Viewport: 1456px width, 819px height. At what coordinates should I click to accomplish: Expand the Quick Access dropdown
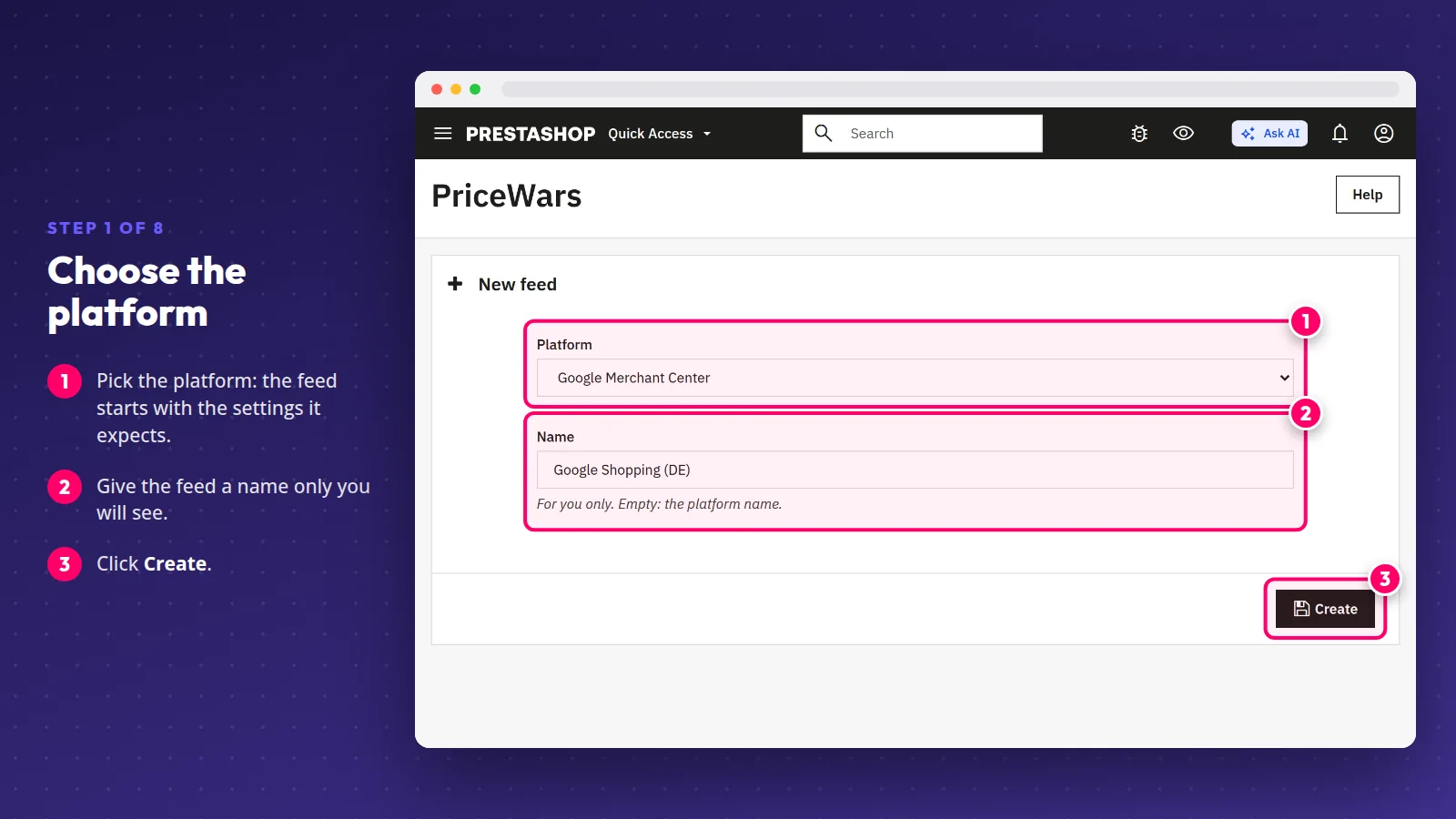point(660,134)
